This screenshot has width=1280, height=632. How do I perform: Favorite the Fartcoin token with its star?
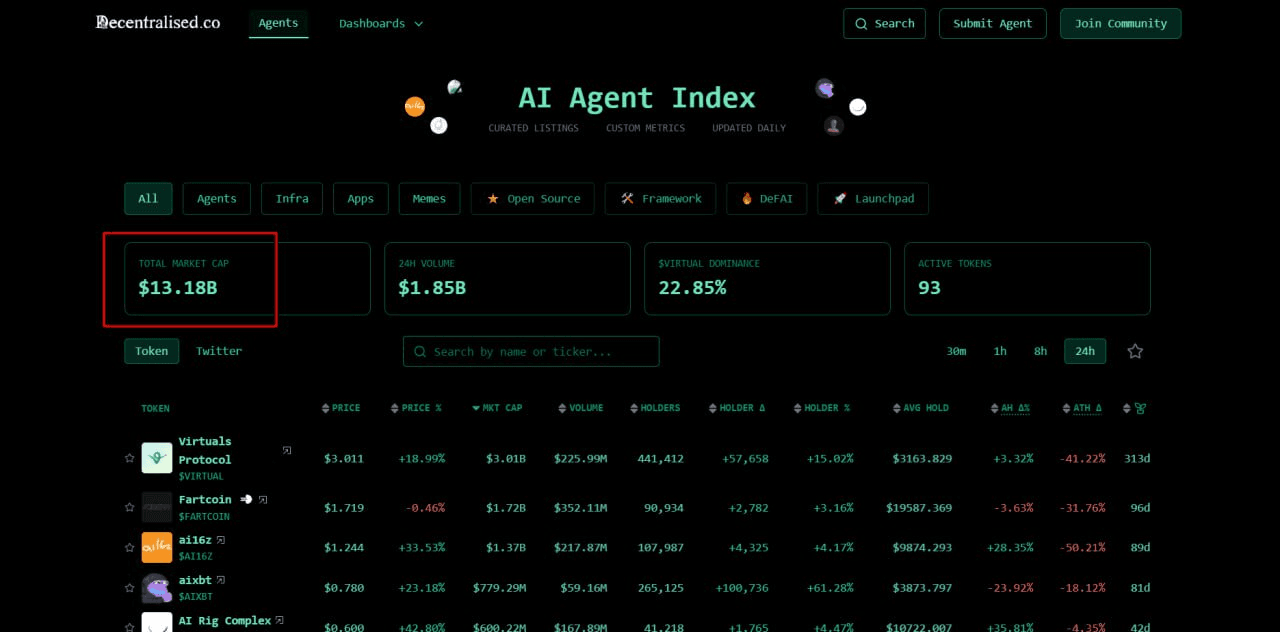(129, 508)
